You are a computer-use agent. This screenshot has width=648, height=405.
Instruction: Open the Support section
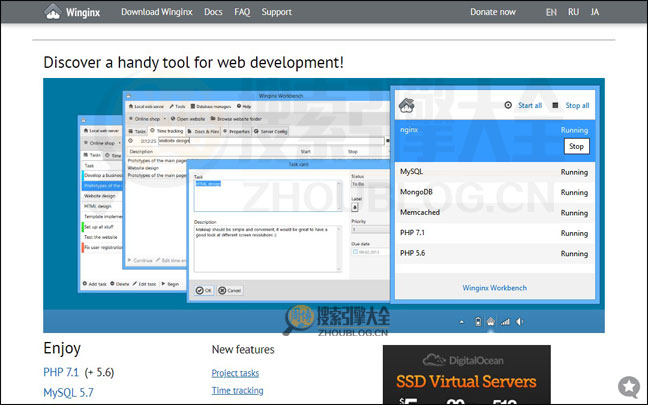click(276, 12)
